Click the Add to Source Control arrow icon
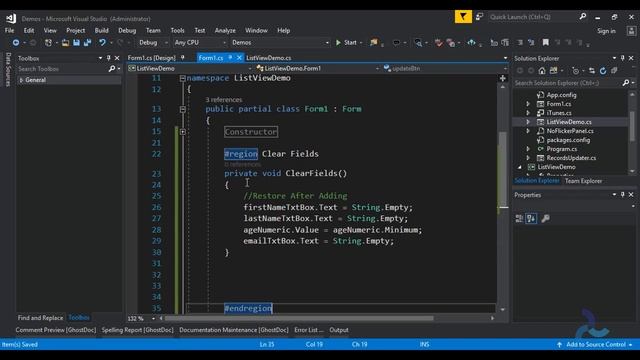Image resolution: width=640 pixels, height=360 pixels. click(559, 344)
